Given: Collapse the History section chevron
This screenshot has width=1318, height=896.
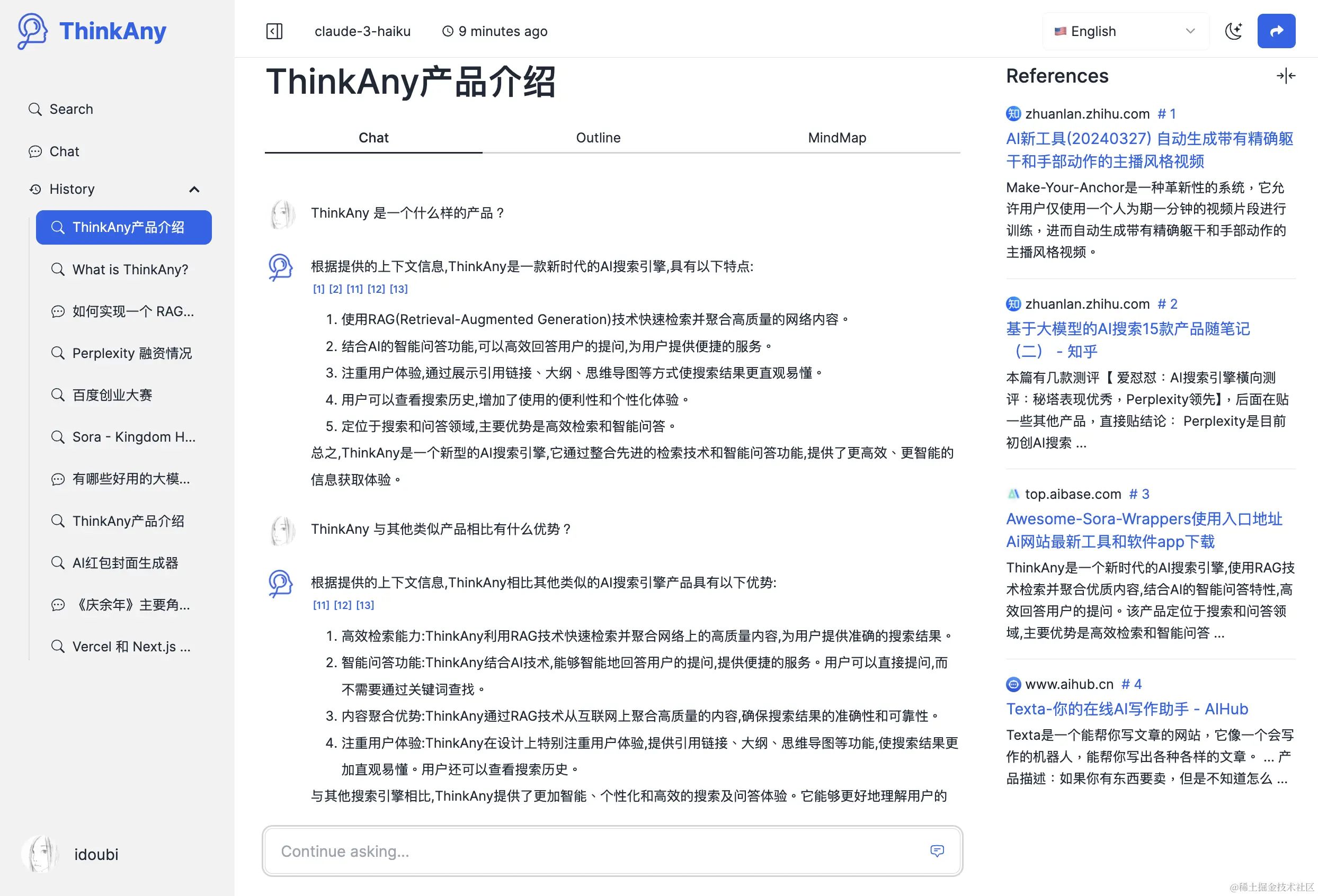Looking at the screenshot, I should [194, 190].
